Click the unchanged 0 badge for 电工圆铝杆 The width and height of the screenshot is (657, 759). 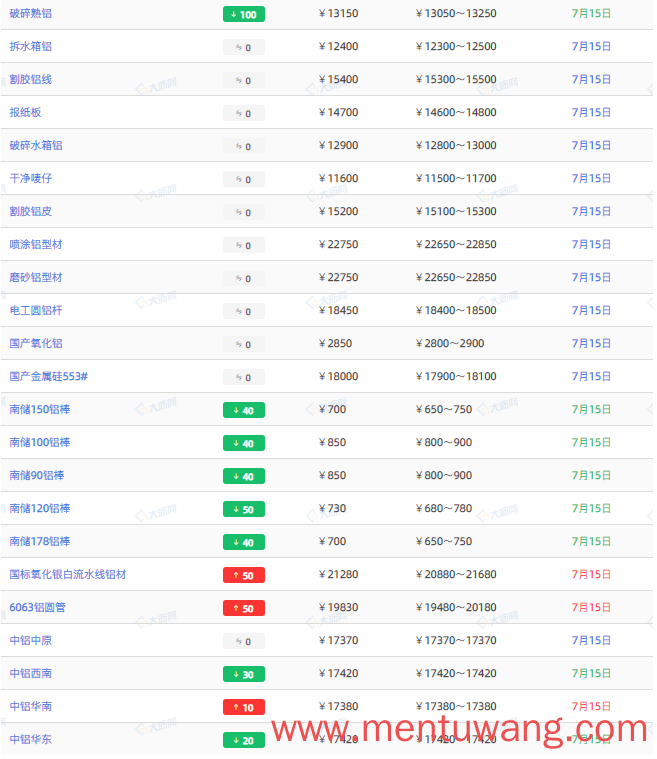tap(244, 311)
